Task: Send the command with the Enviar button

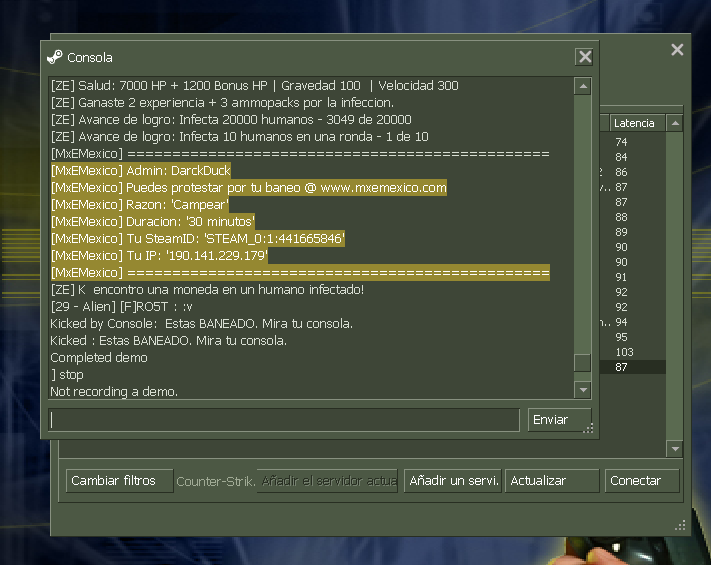Action: pos(559,420)
